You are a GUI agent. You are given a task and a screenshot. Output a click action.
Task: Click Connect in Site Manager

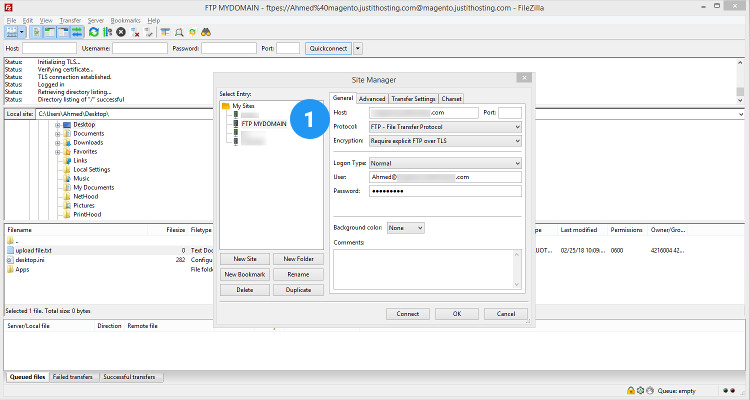(408, 314)
